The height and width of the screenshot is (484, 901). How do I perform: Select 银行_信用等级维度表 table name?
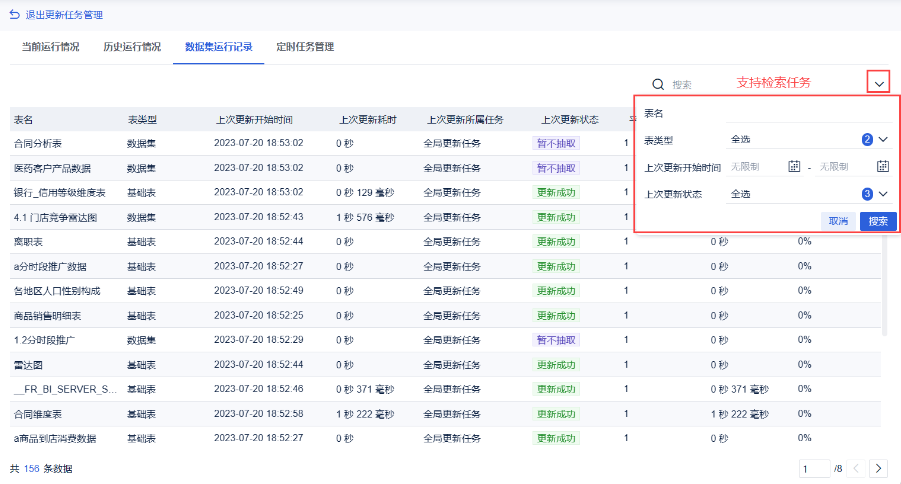coord(60,193)
